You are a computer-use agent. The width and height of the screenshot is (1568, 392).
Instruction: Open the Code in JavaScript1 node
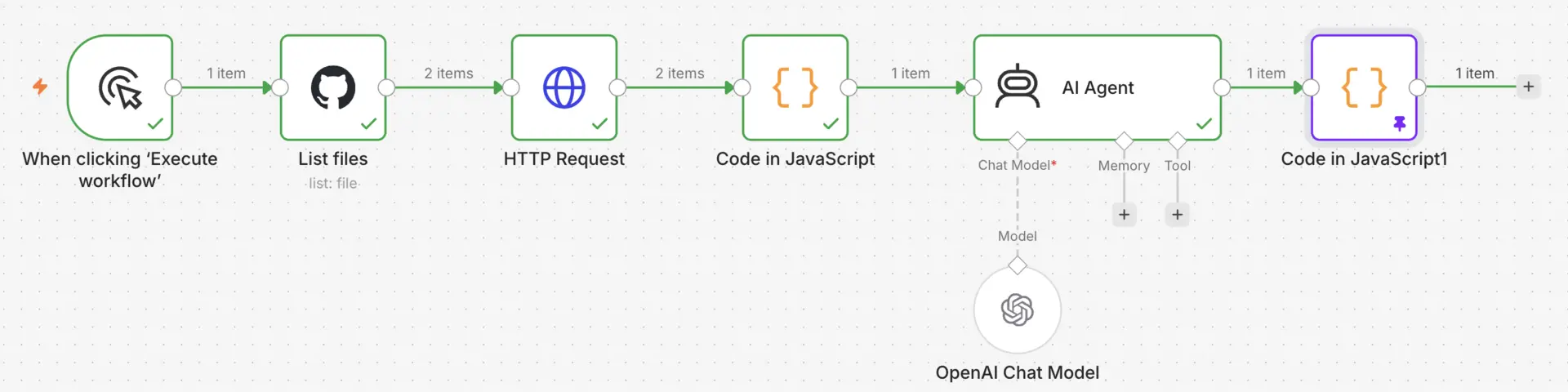(1364, 87)
